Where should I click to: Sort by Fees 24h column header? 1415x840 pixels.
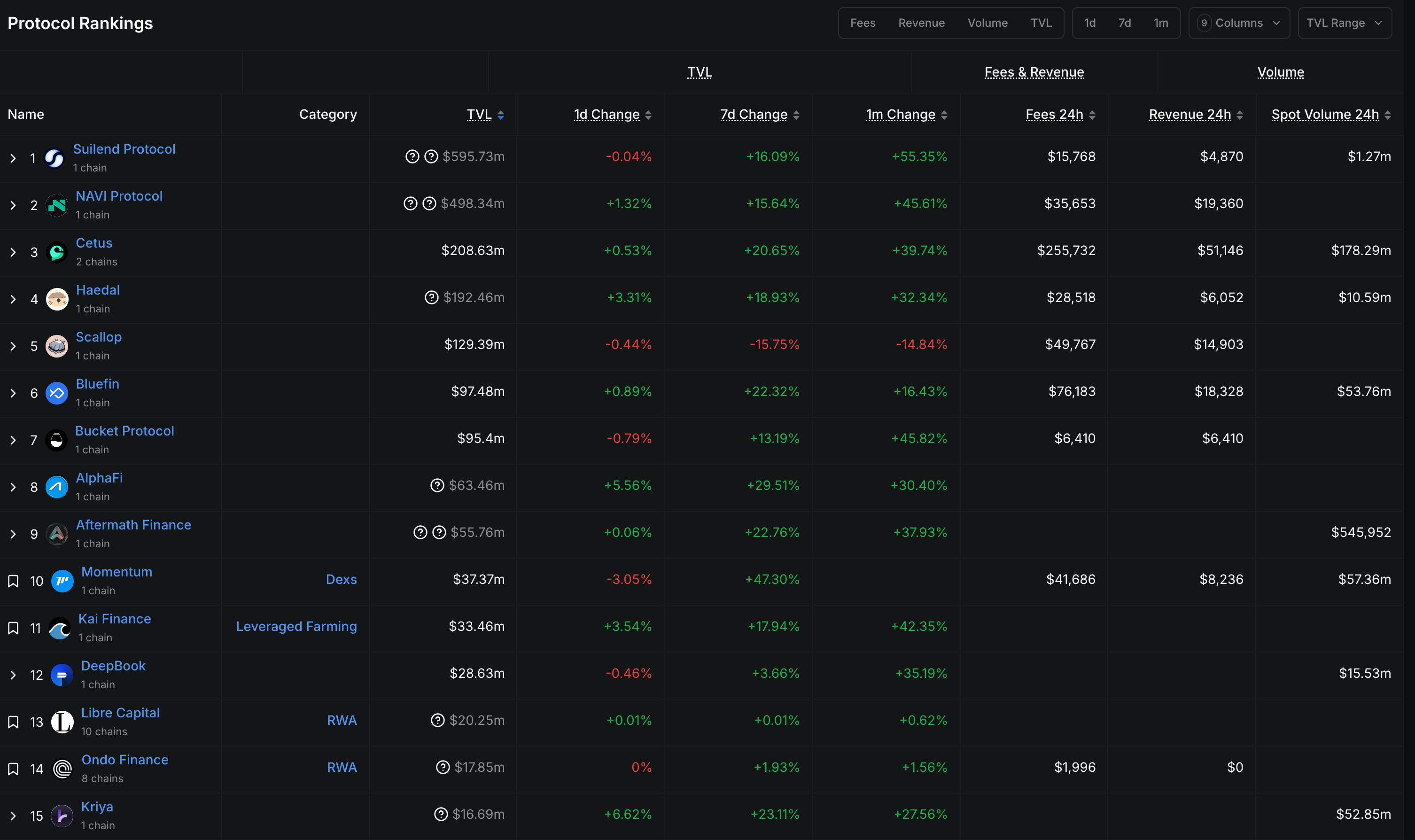pos(1054,114)
